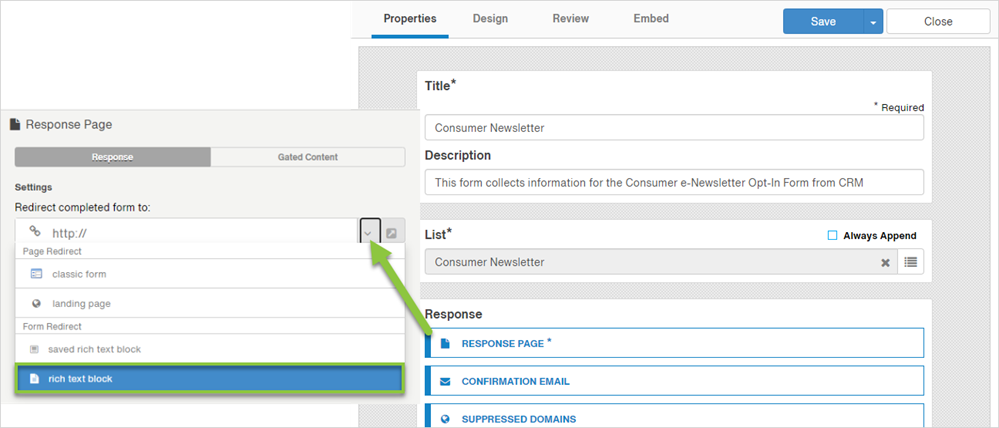Click the classic form icon
This screenshot has height=428, width=999.
(x=36, y=274)
